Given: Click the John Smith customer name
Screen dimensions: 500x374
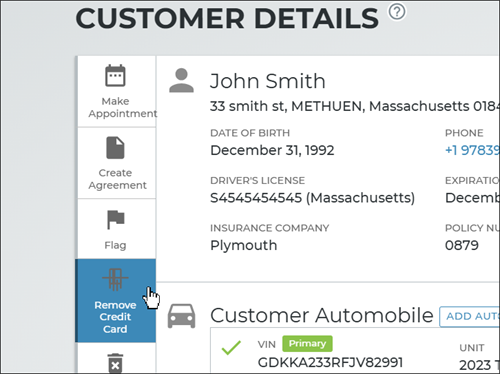Looking at the screenshot, I should 268,81.
